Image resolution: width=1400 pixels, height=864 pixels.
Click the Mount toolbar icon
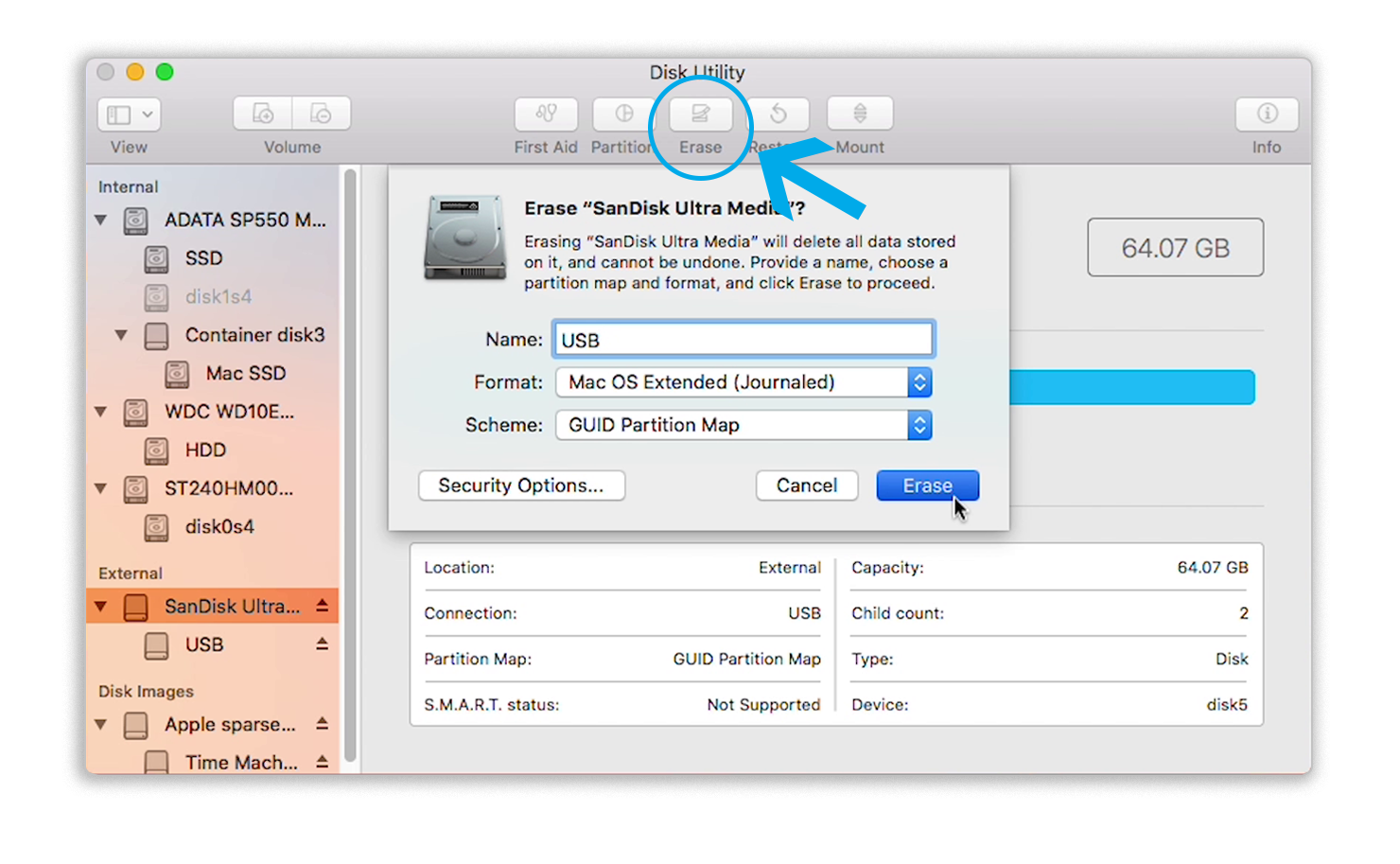click(x=860, y=114)
